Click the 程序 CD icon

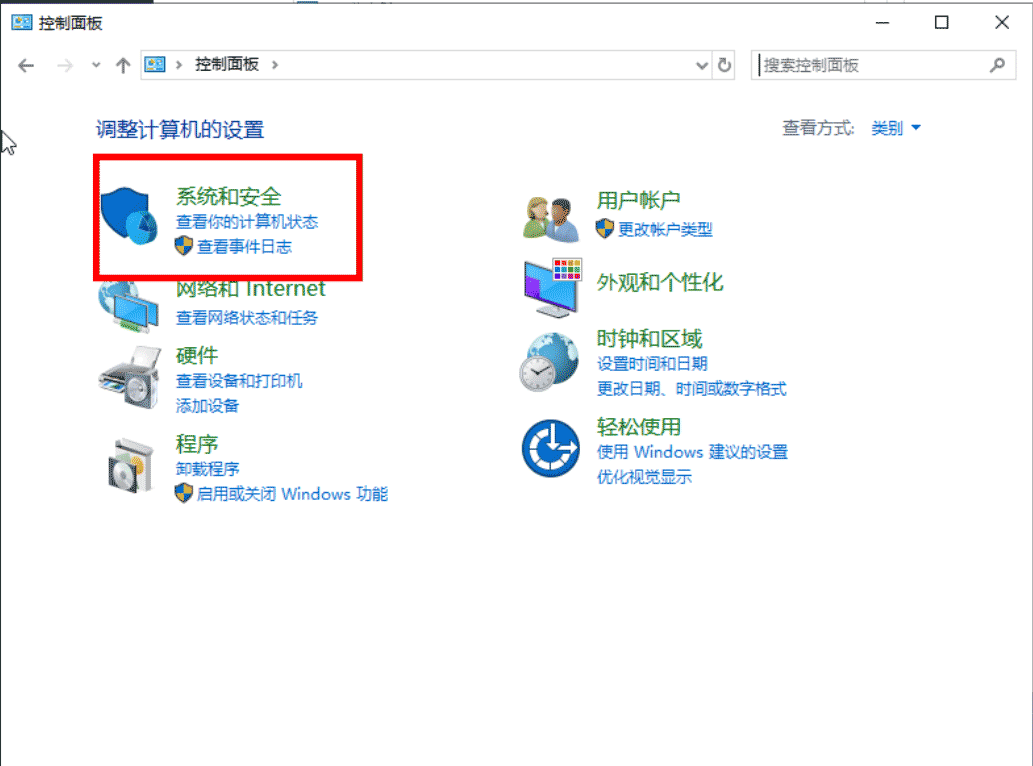tap(129, 463)
